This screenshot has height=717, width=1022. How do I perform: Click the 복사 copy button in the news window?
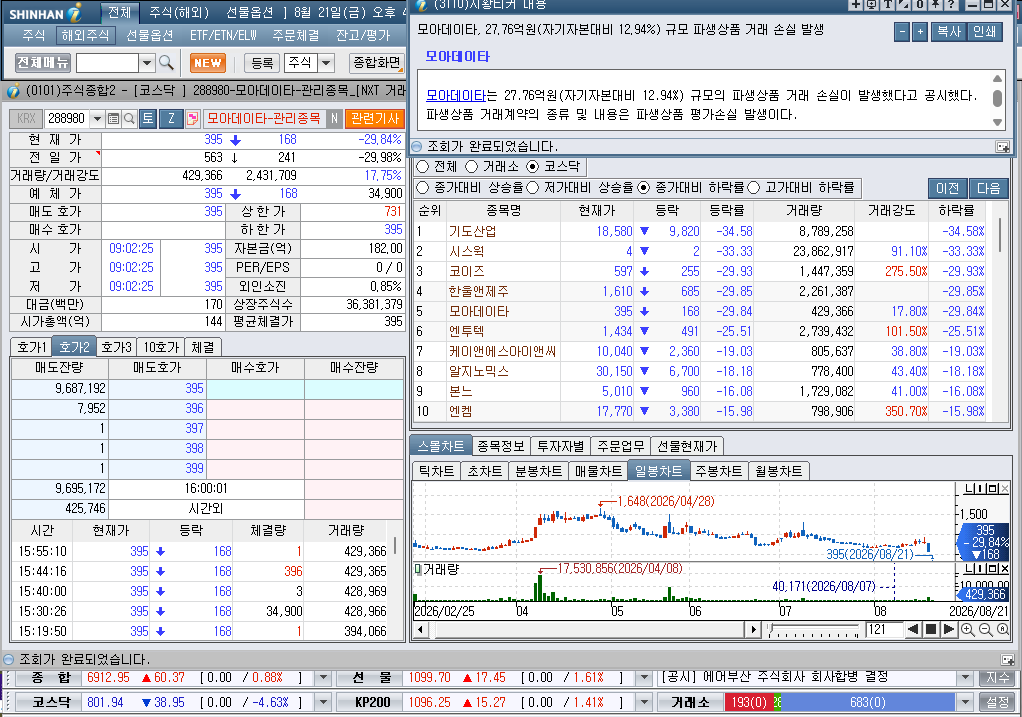point(949,32)
